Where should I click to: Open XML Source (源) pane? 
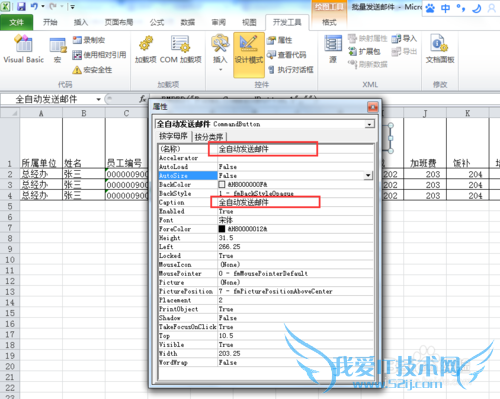[333, 49]
